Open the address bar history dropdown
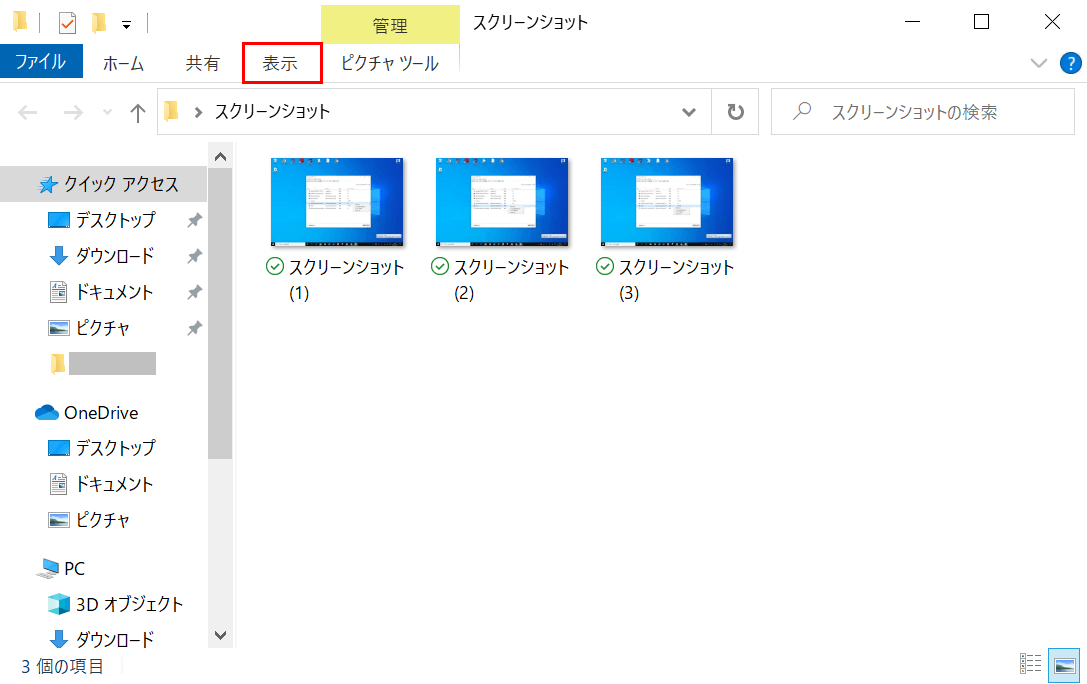 point(688,112)
